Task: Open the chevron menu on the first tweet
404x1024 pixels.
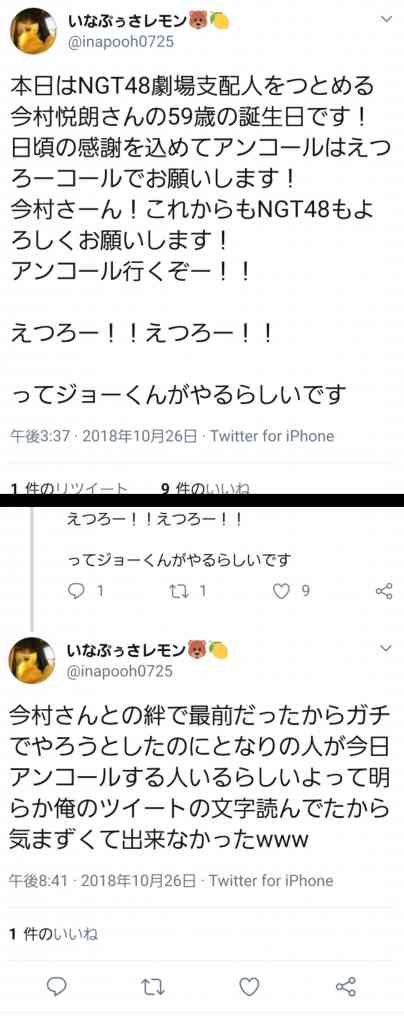Action: [x=386, y=20]
